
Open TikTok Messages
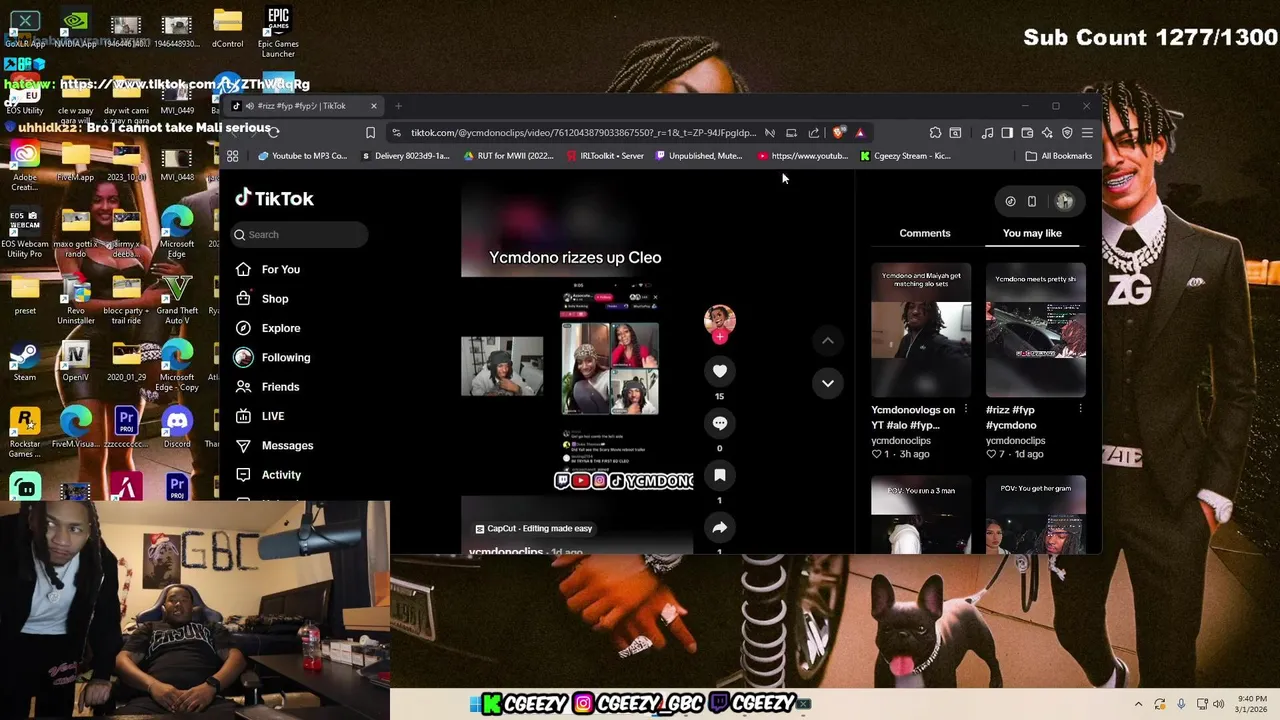[x=274, y=445]
